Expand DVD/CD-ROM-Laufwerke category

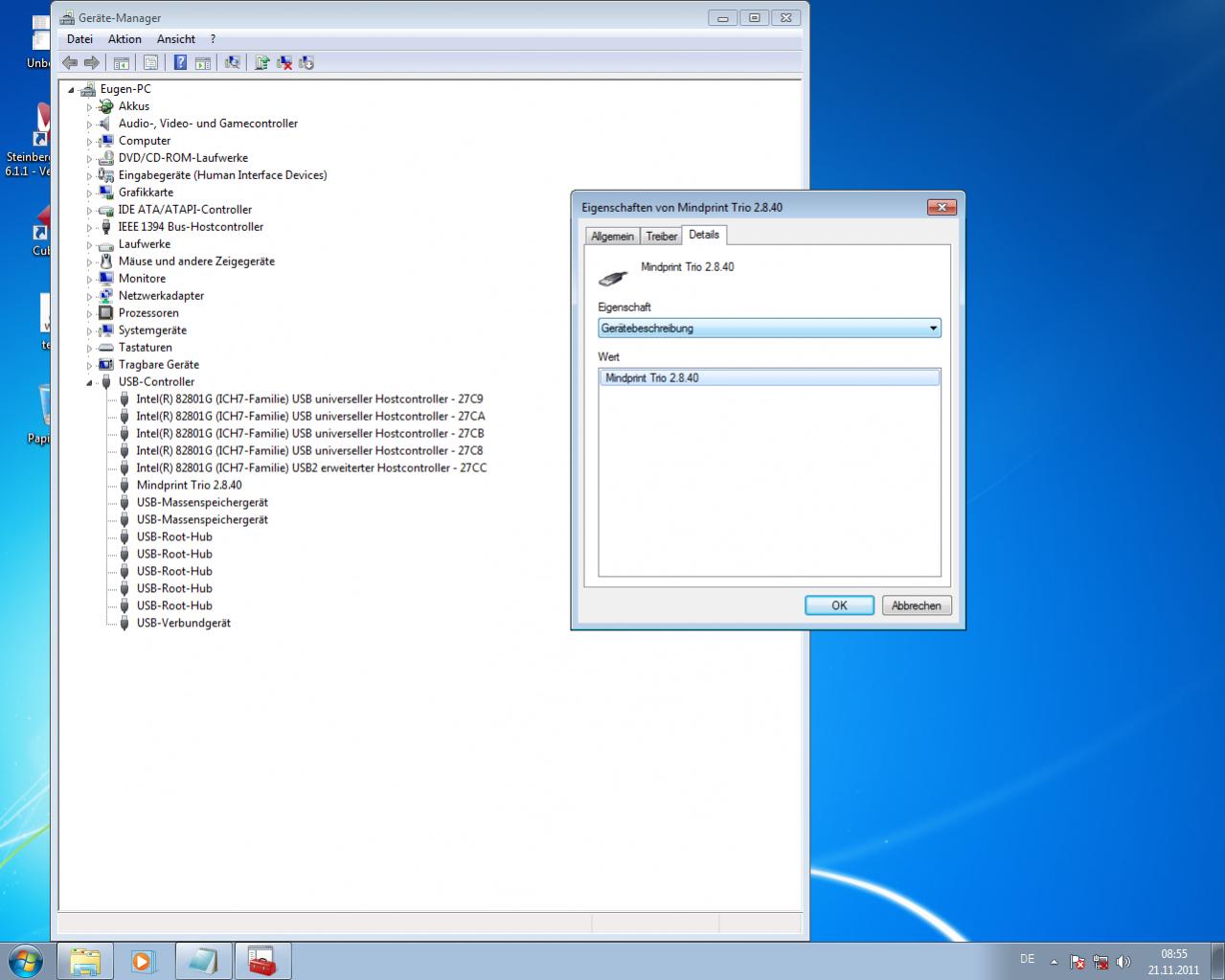point(90,159)
